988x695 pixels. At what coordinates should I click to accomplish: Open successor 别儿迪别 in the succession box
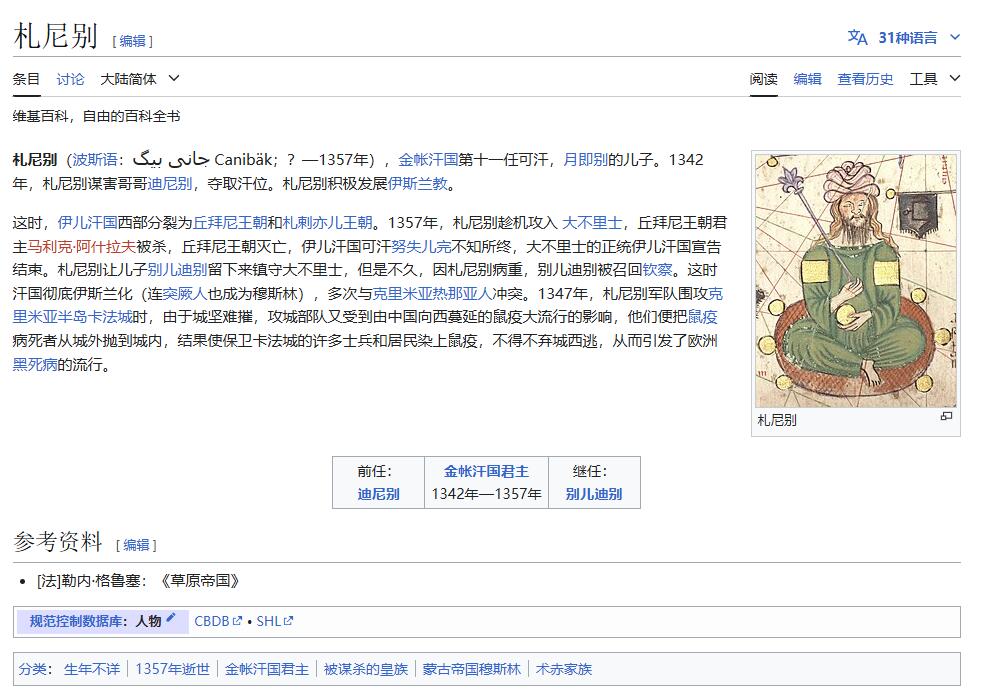coord(594,494)
